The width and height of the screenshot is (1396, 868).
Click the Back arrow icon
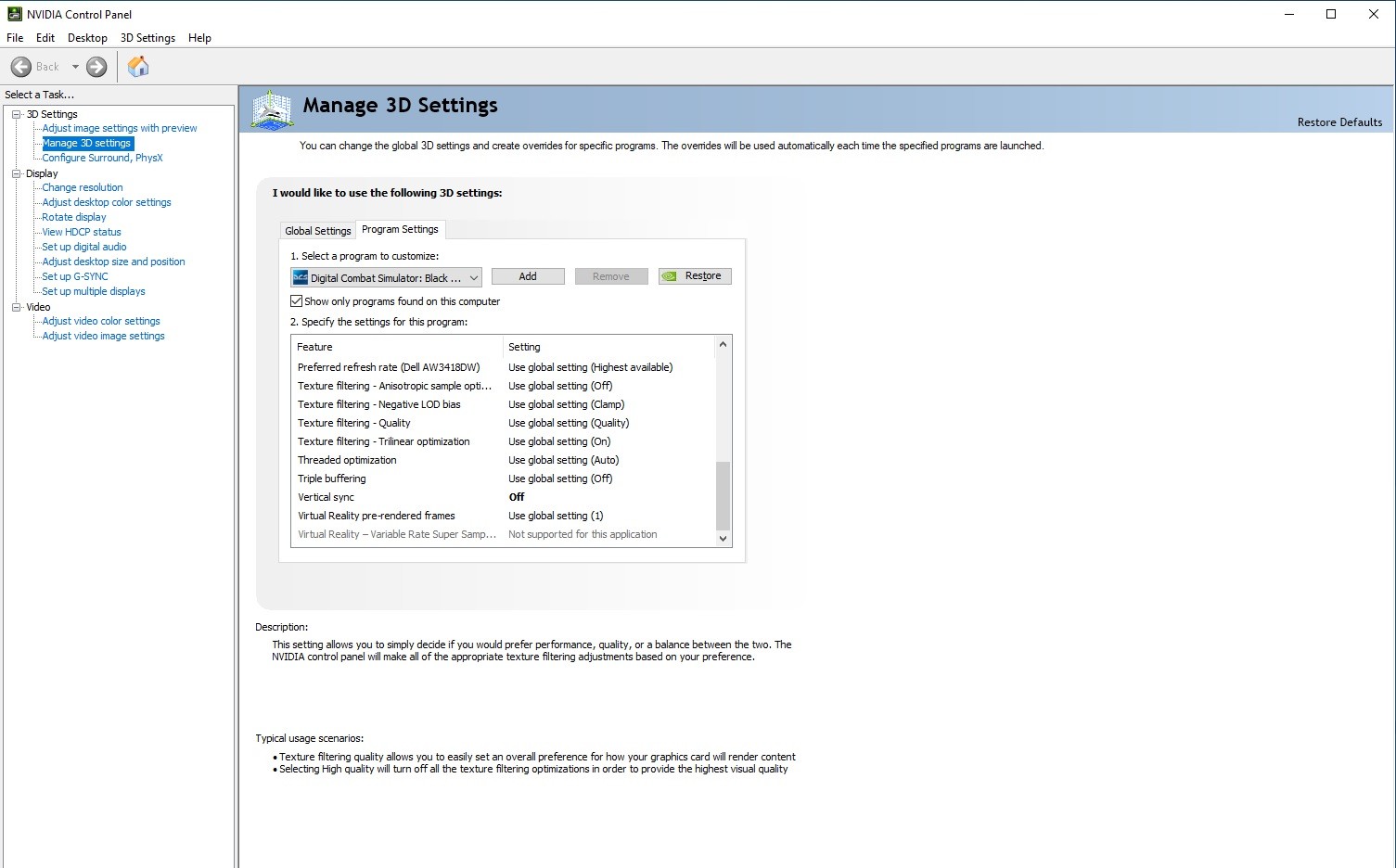point(21,67)
